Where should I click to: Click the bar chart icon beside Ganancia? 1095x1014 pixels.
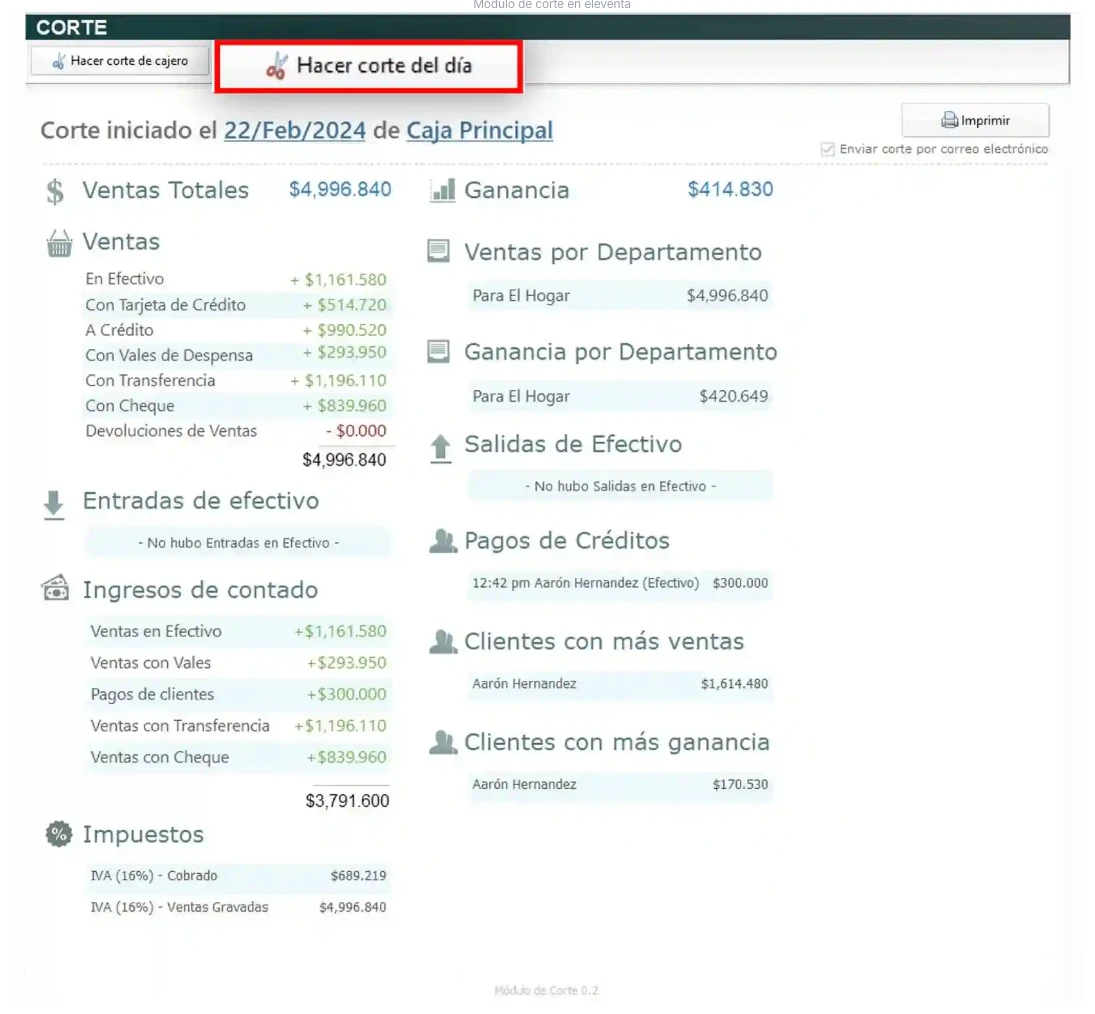point(442,190)
